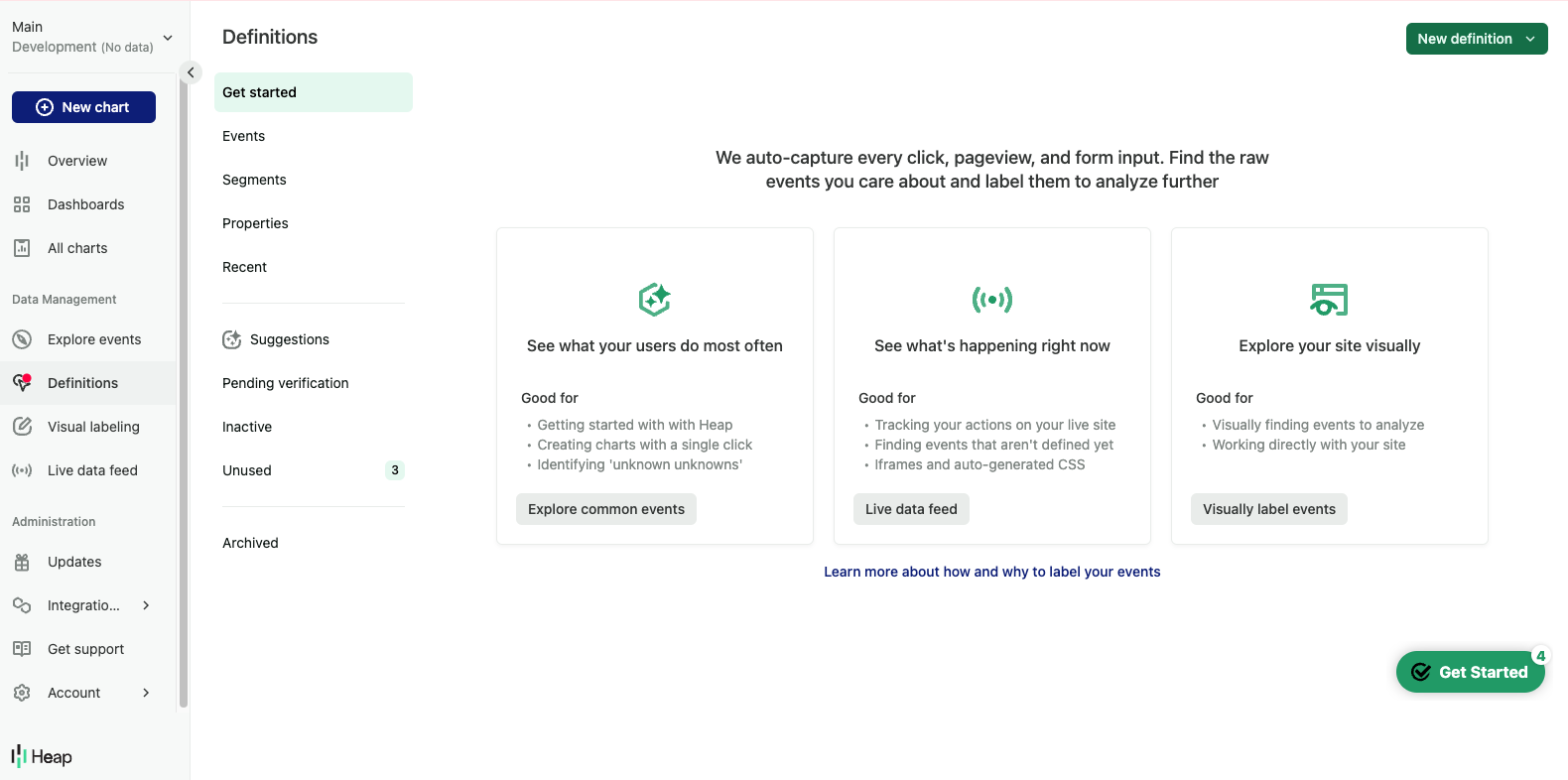This screenshot has width=1568, height=780.
Task: Expand the Account settings chevron
Action: click(x=146, y=693)
